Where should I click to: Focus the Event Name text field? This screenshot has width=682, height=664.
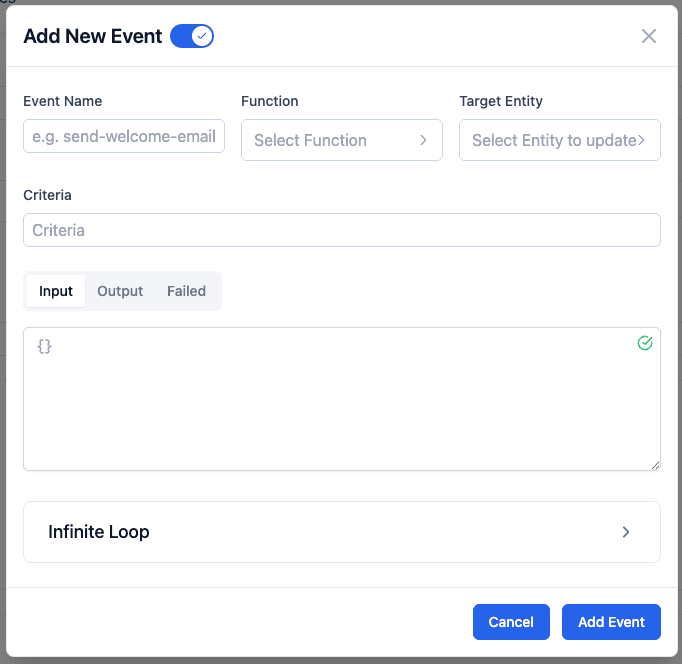[x=124, y=136]
